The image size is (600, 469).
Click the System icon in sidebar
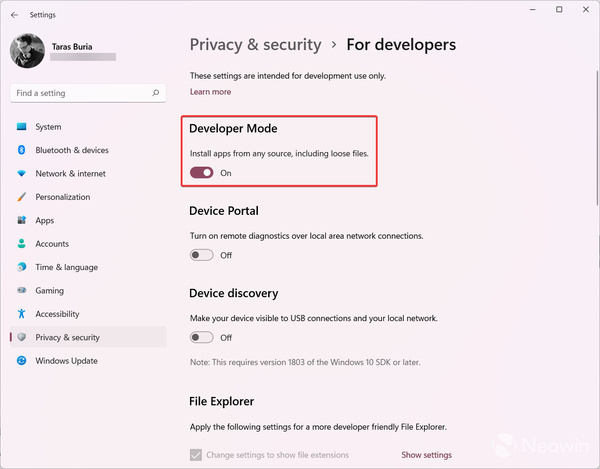point(22,127)
